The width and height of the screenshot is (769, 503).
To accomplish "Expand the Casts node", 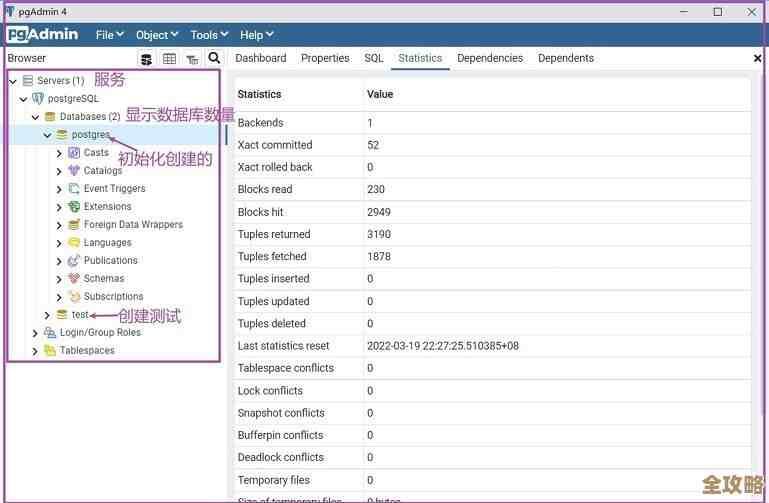I will tap(59, 153).
